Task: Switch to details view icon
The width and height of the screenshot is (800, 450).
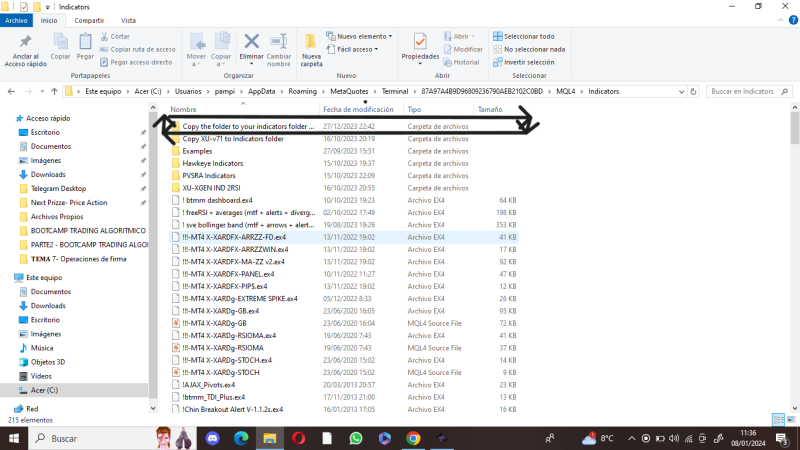Action: (x=779, y=420)
